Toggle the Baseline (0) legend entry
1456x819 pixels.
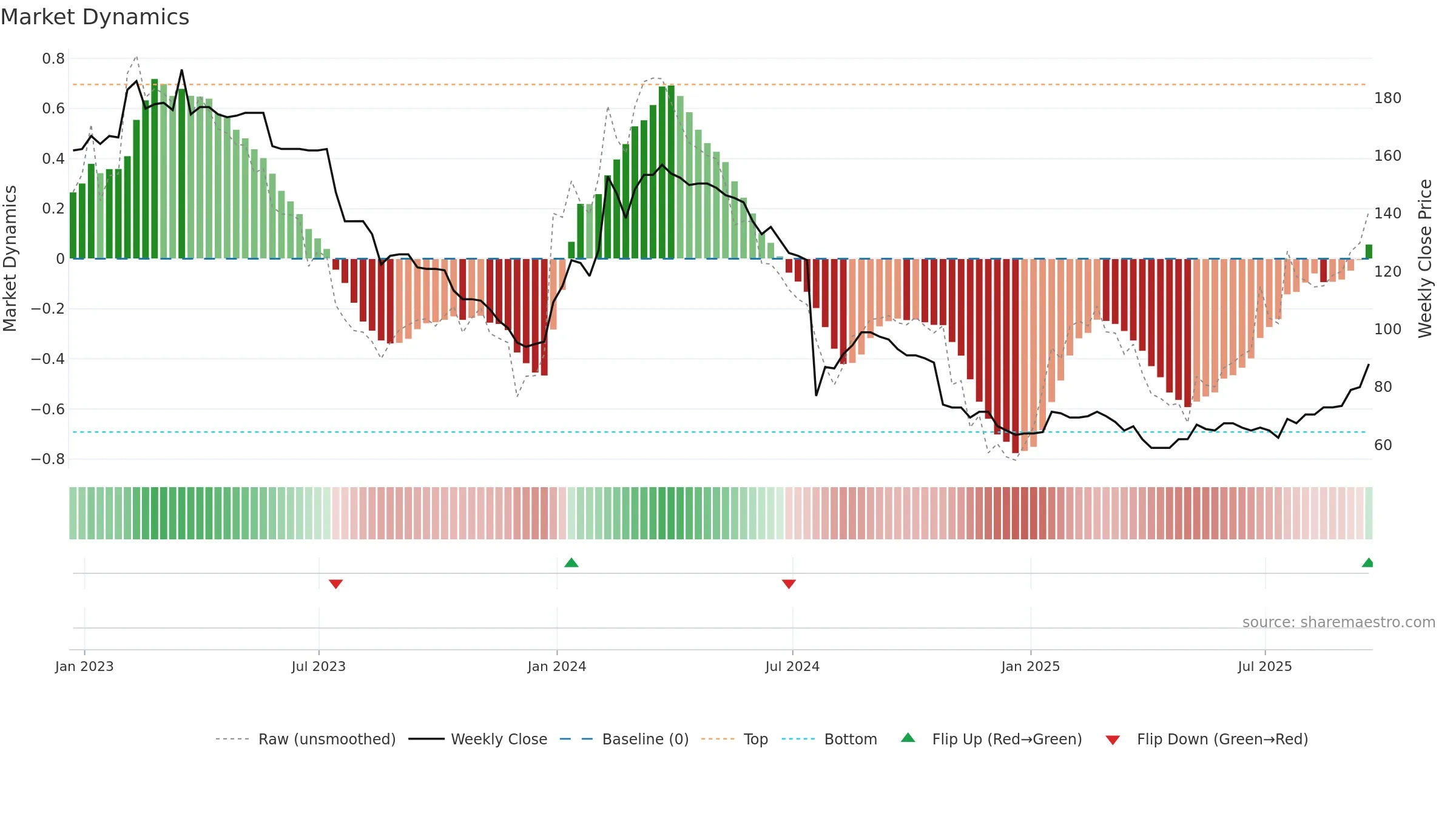click(x=624, y=739)
